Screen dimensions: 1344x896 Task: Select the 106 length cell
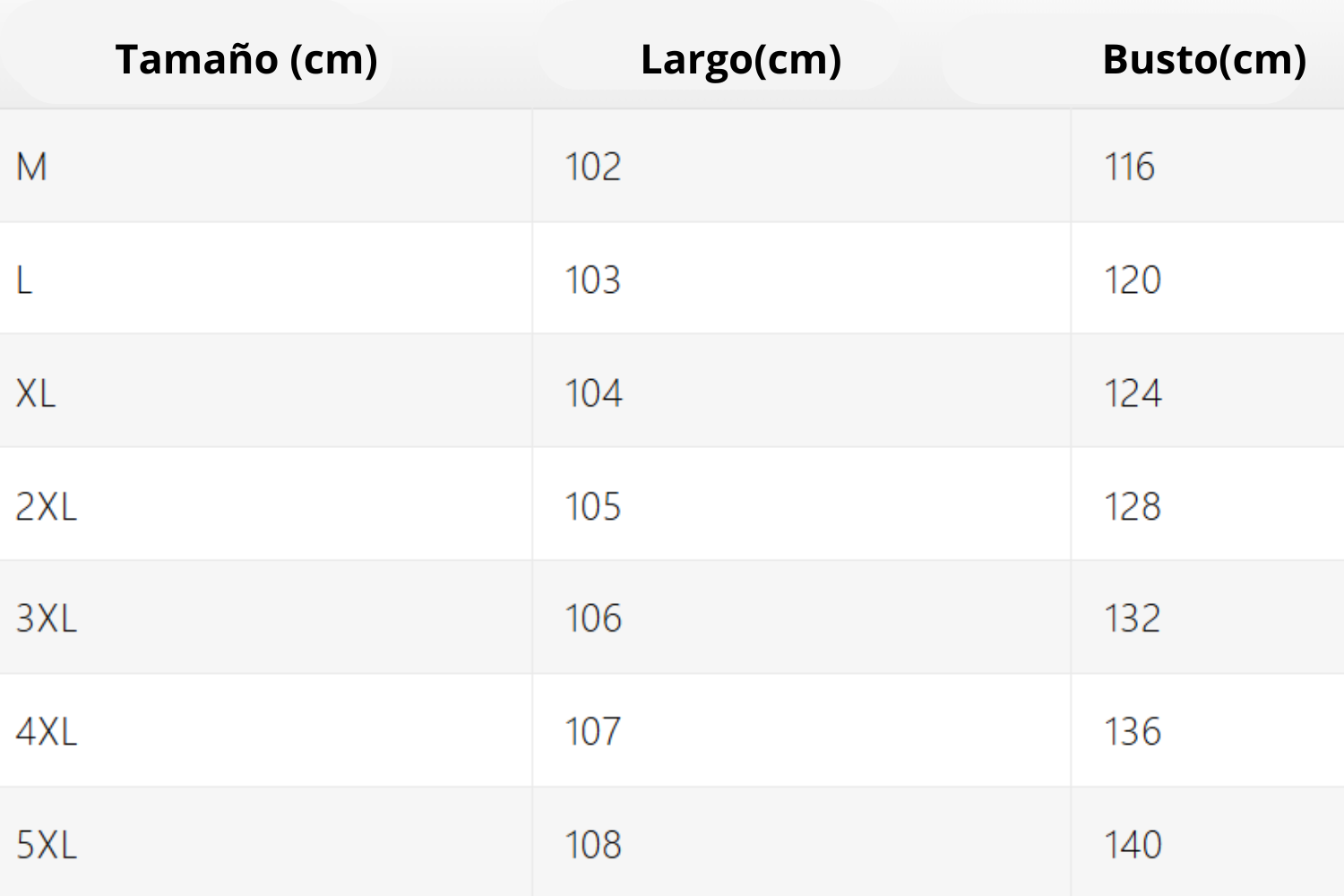(592, 619)
